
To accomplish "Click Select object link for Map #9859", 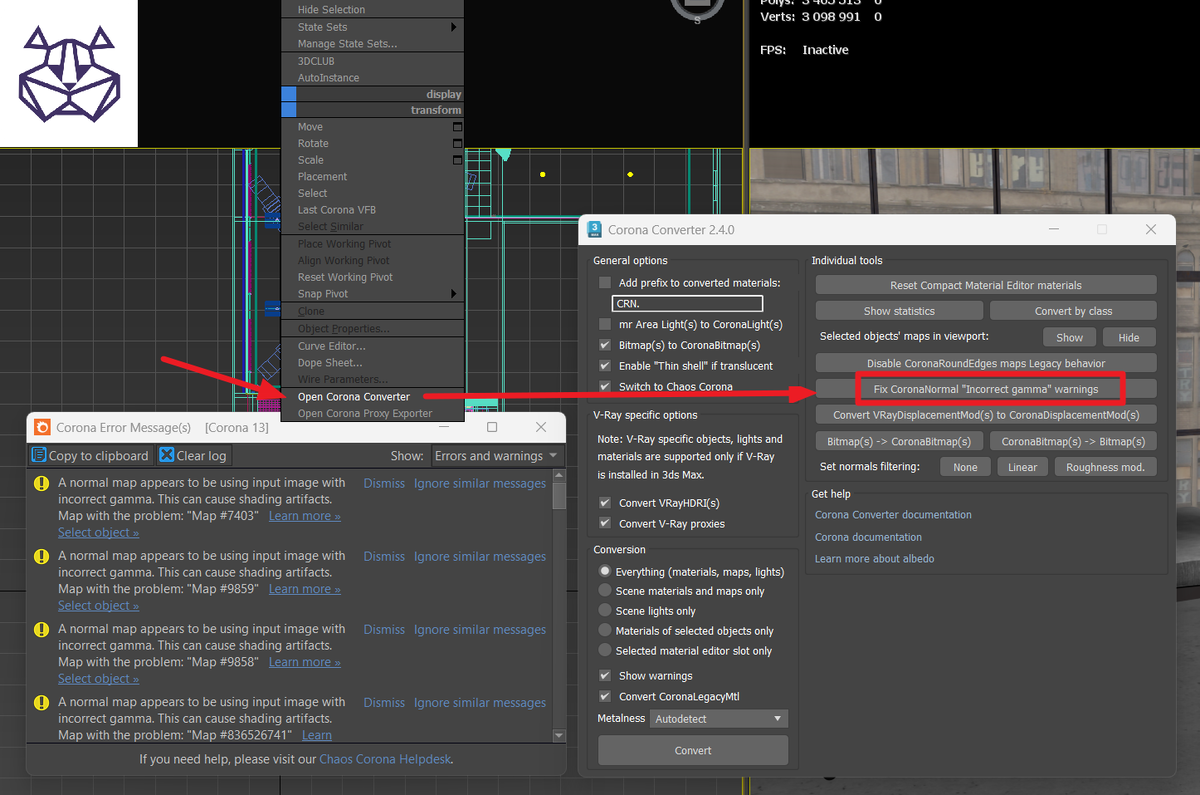I will point(98,605).
